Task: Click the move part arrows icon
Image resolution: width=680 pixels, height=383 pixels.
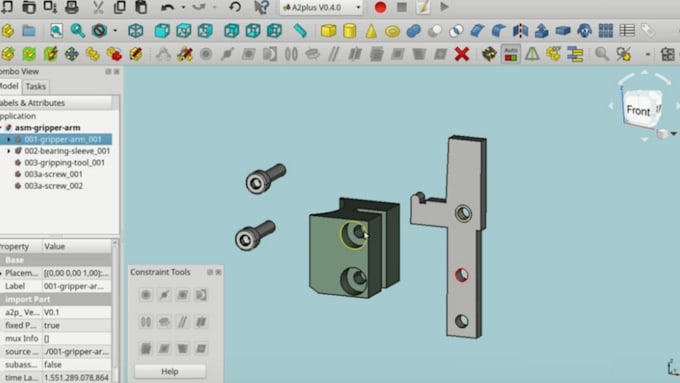Action: coord(72,54)
